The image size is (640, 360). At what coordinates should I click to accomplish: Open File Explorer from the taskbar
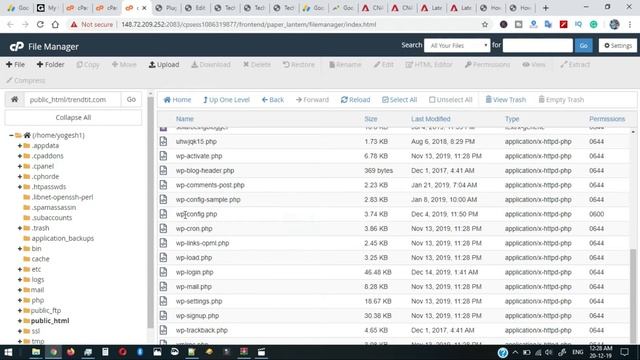[36, 352]
